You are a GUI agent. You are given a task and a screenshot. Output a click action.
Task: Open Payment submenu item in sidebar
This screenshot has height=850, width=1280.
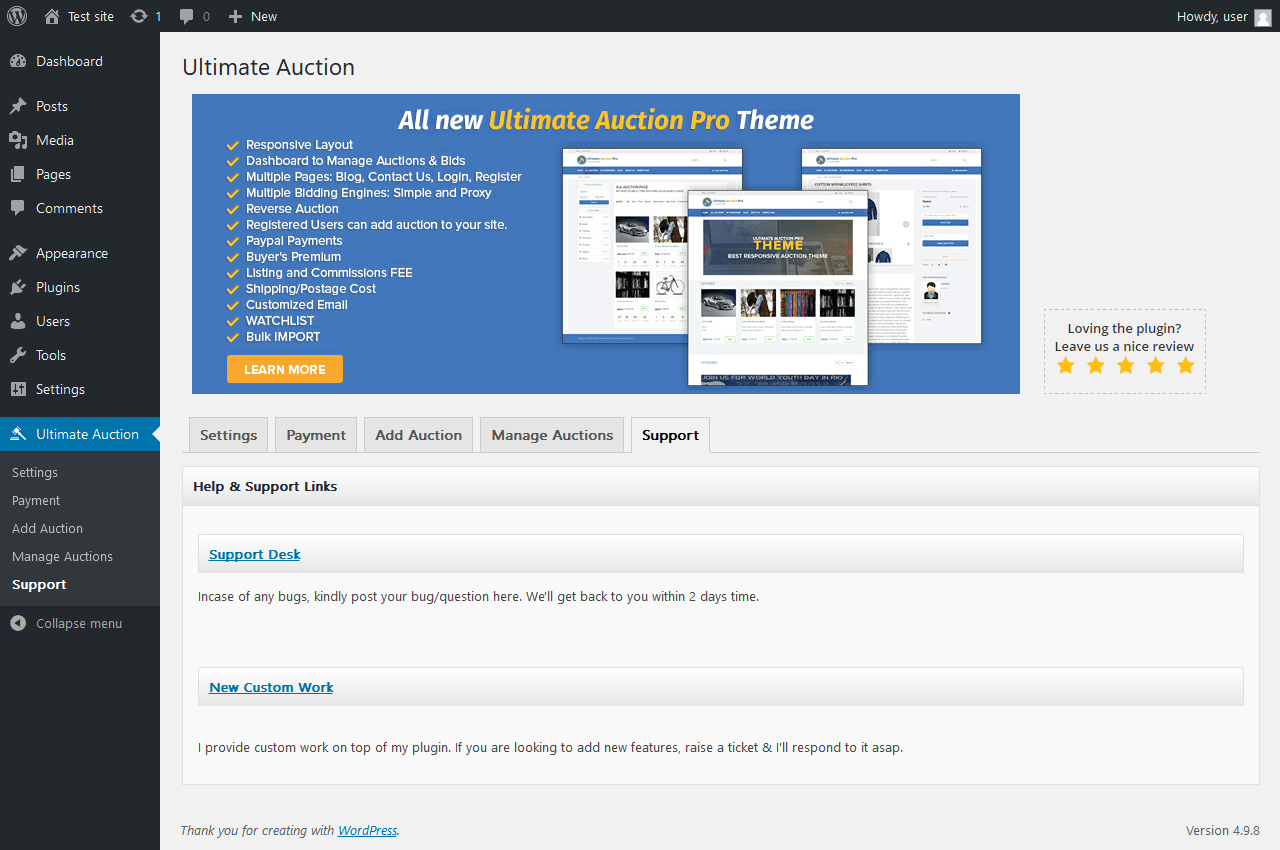pos(36,500)
